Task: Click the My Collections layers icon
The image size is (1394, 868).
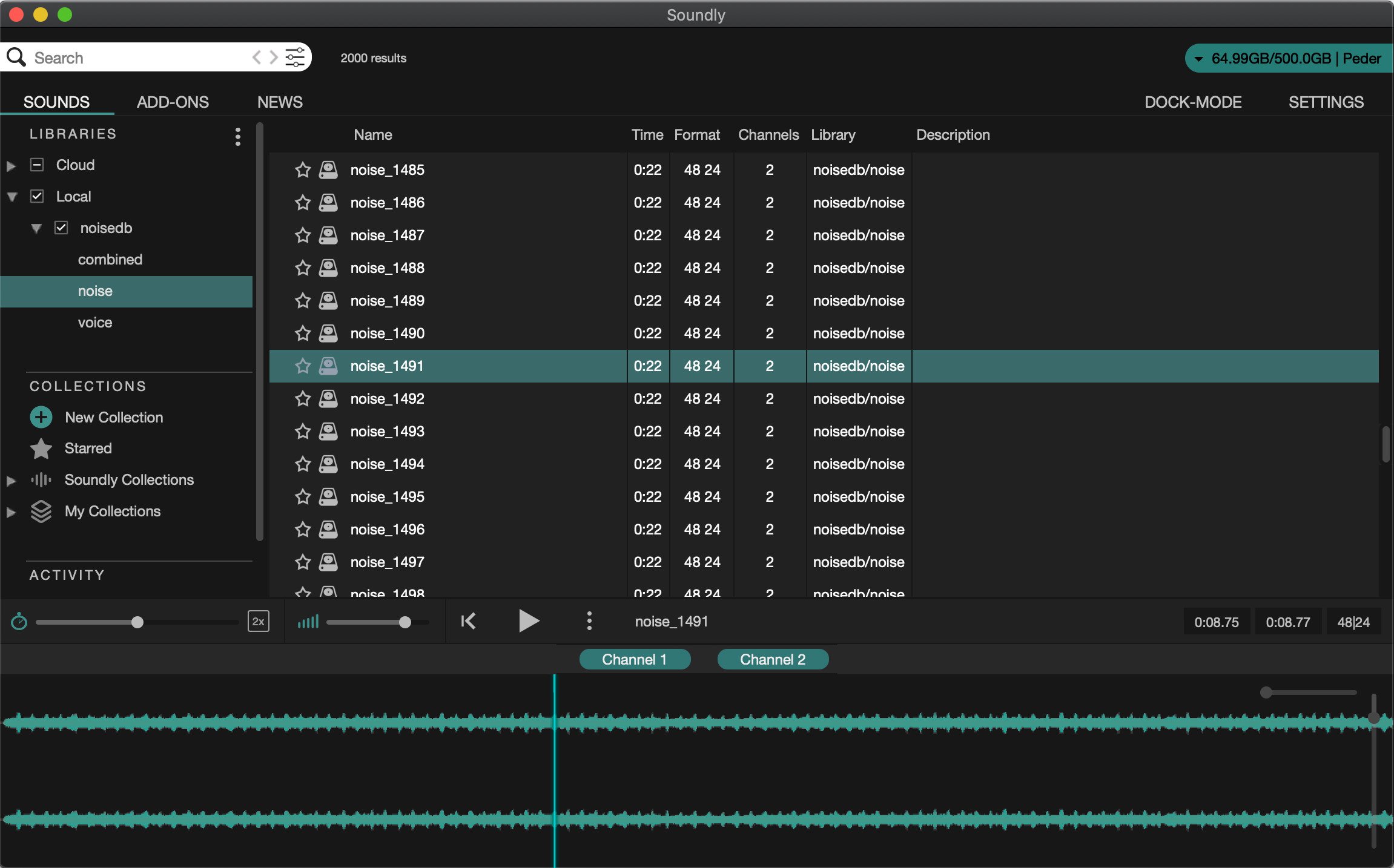Action: [41, 511]
